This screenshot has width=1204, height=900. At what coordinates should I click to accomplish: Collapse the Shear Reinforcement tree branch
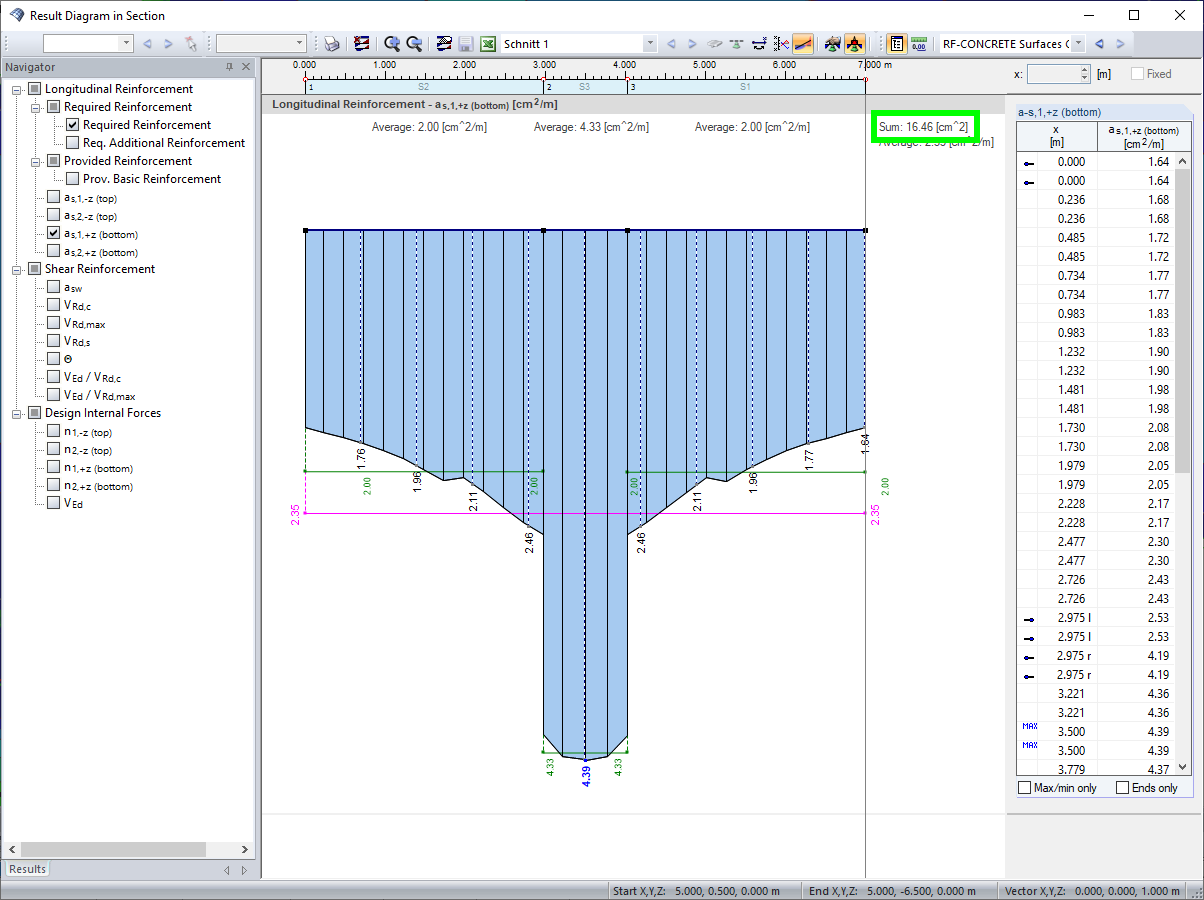(18, 269)
